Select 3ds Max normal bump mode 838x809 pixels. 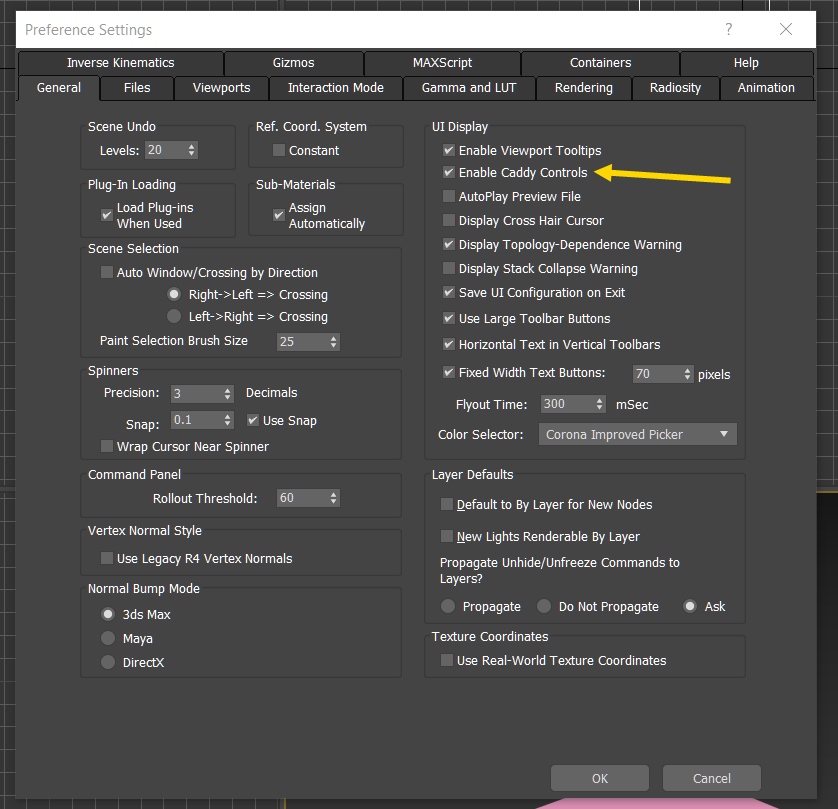click(108, 614)
